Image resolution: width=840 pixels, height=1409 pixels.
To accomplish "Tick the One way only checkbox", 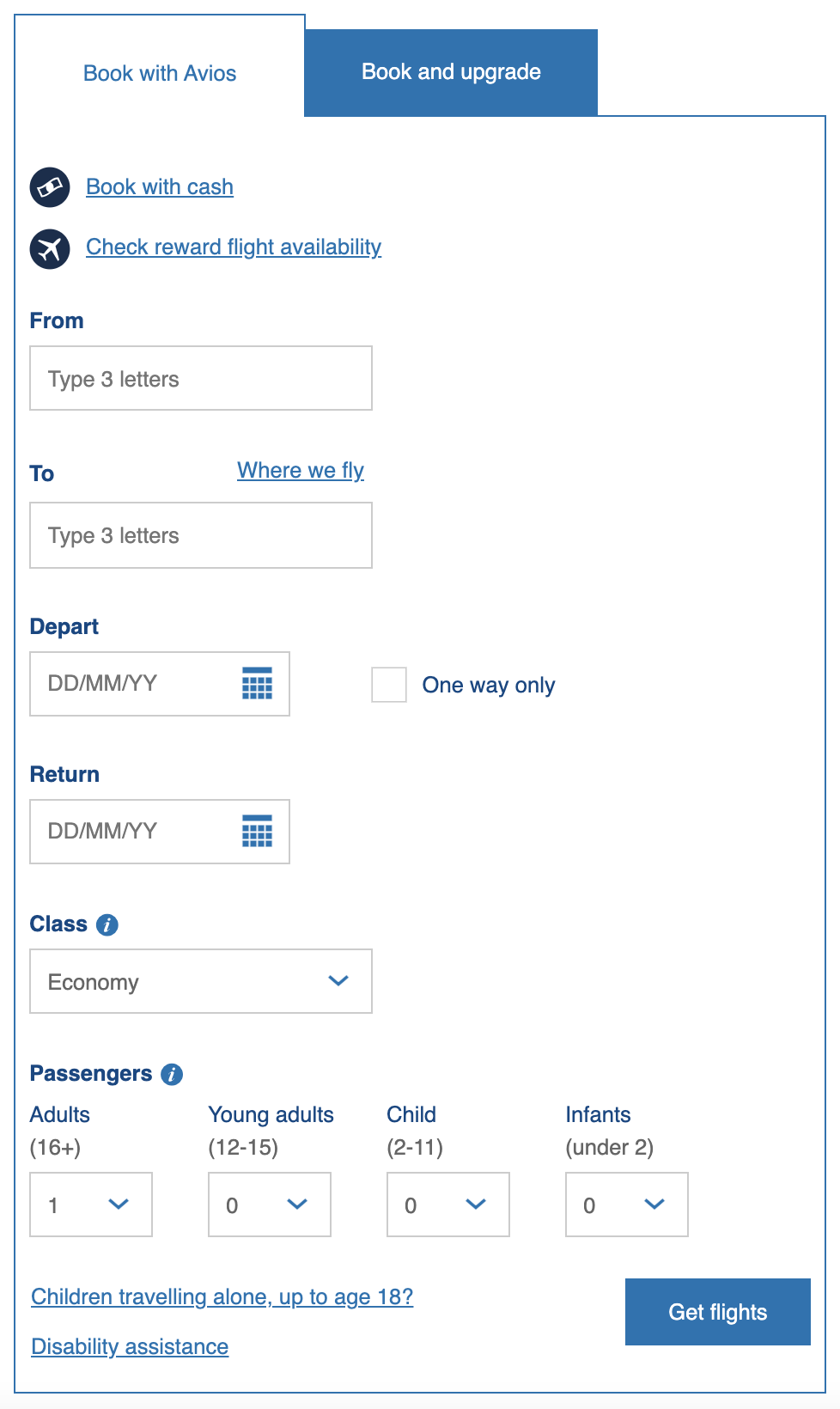I will coord(389,685).
